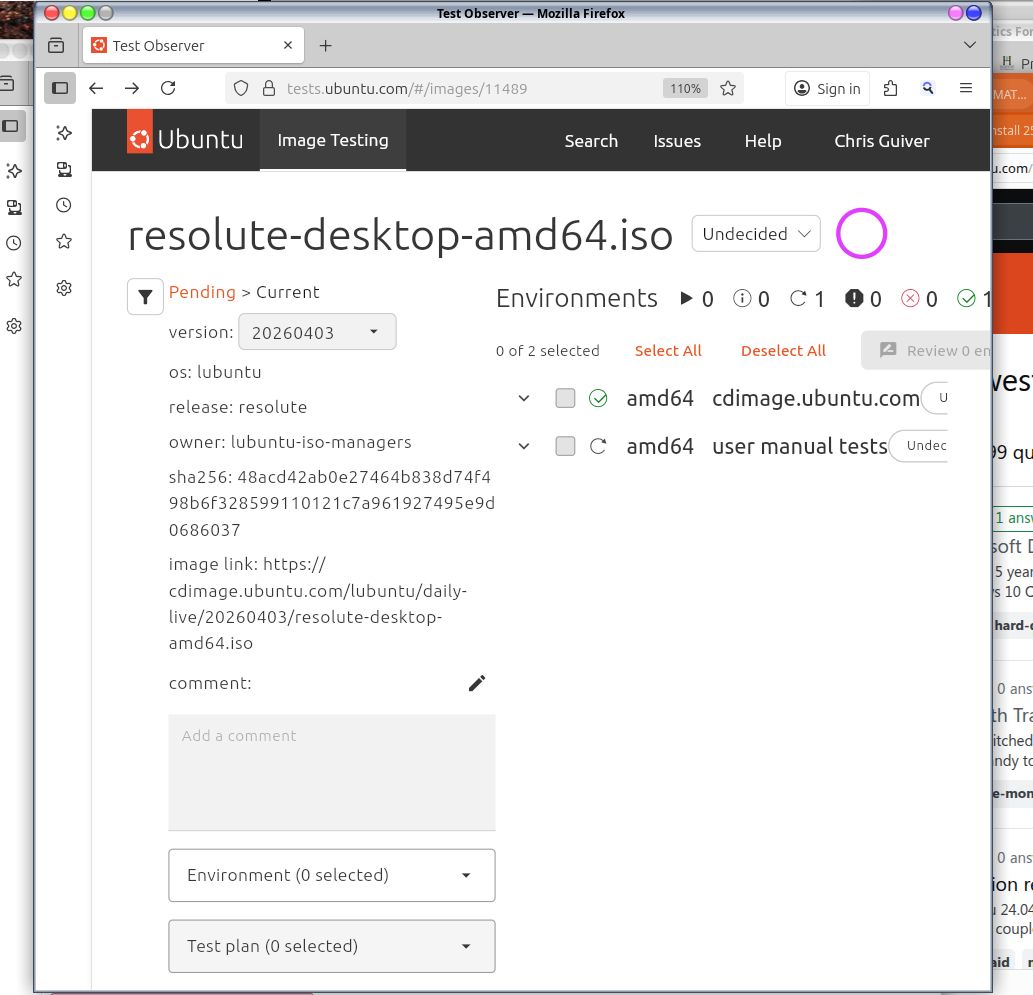Image resolution: width=1033 pixels, height=995 pixels.
Task: Open the Image Testing tab
Action: pyautogui.click(x=332, y=140)
